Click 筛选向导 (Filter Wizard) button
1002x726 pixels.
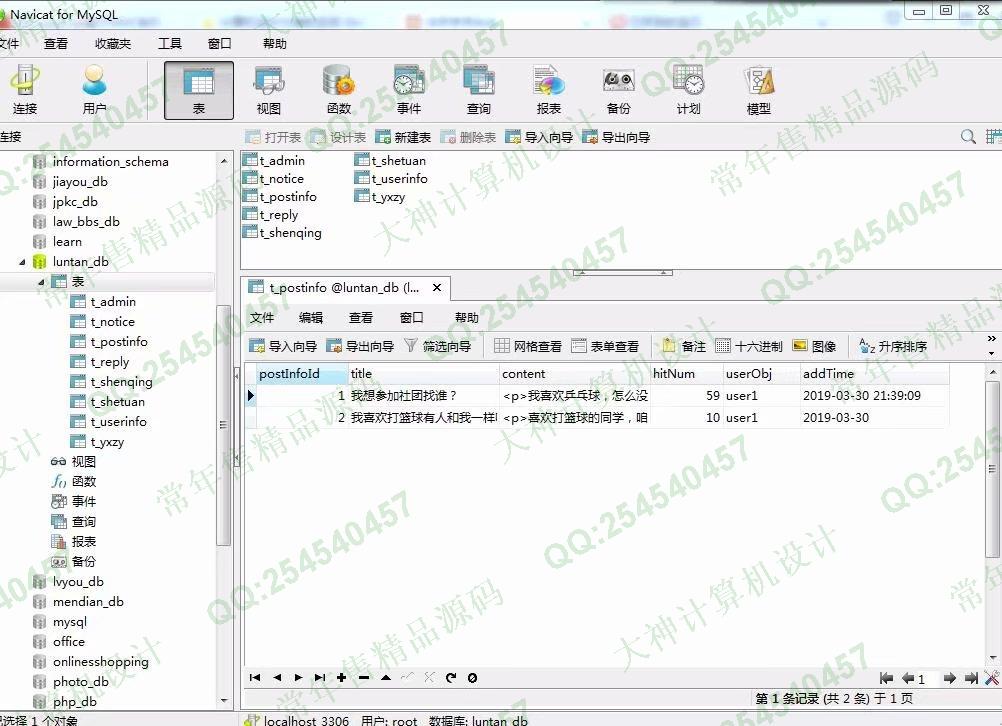(x=438, y=346)
